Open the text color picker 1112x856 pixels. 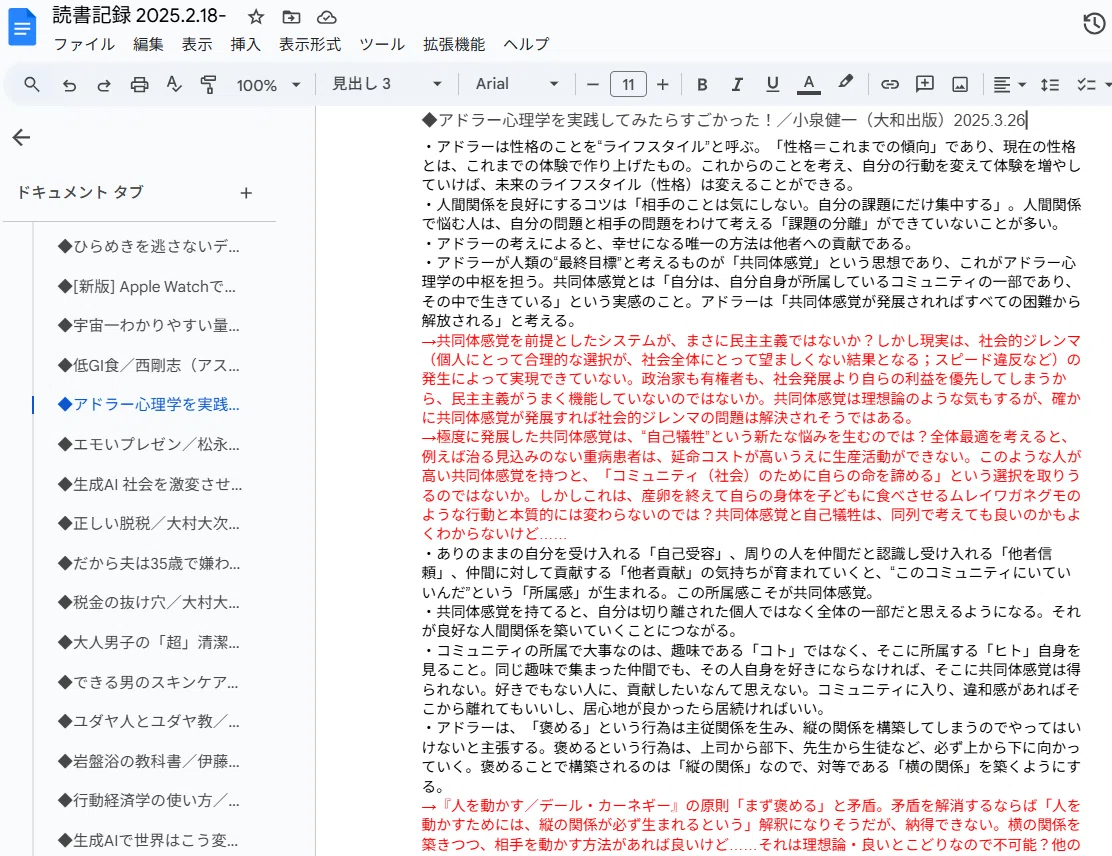click(x=808, y=84)
